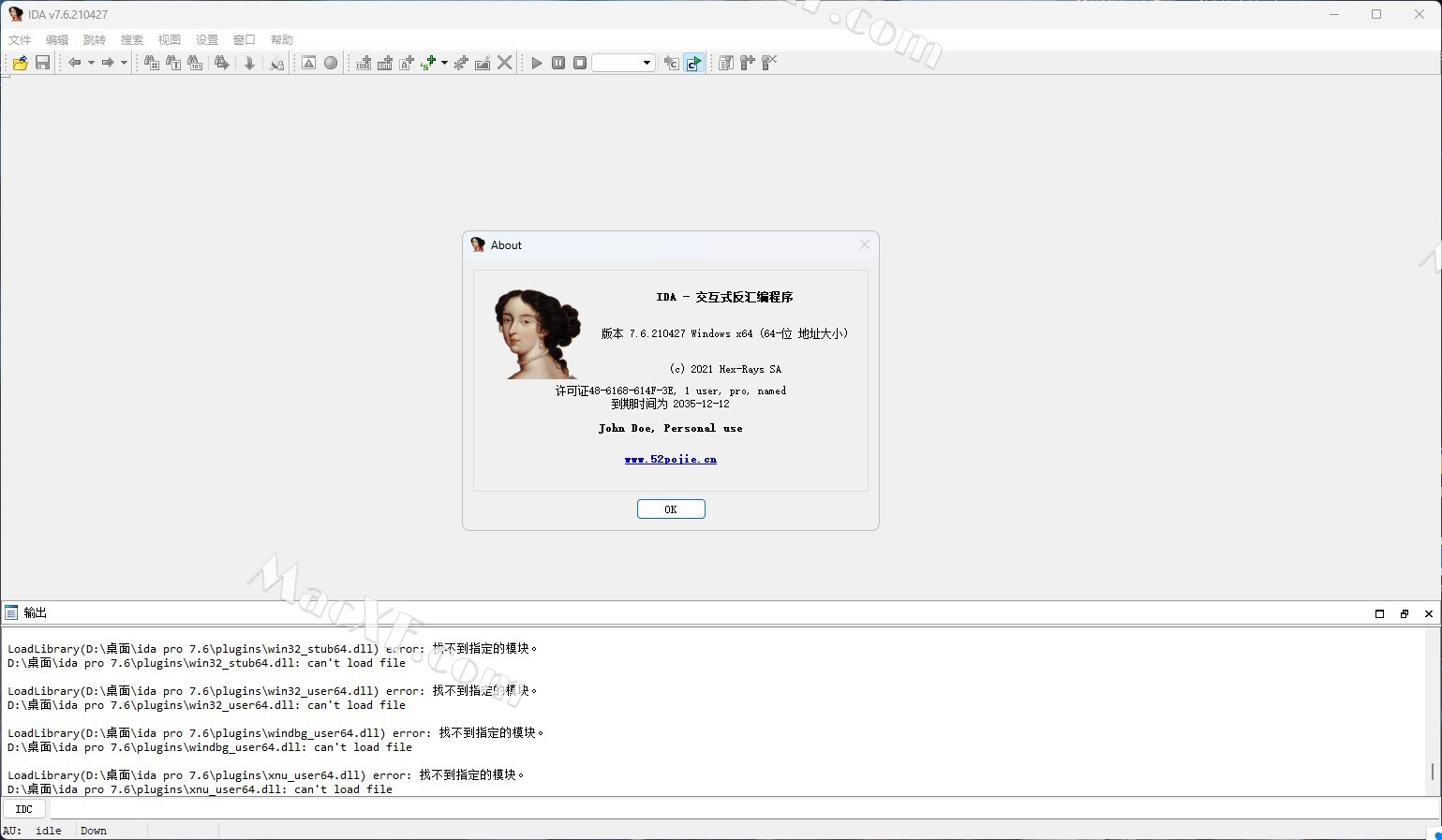Close the About dialog with X
The width and height of the screenshot is (1442, 840).
pos(865,244)
